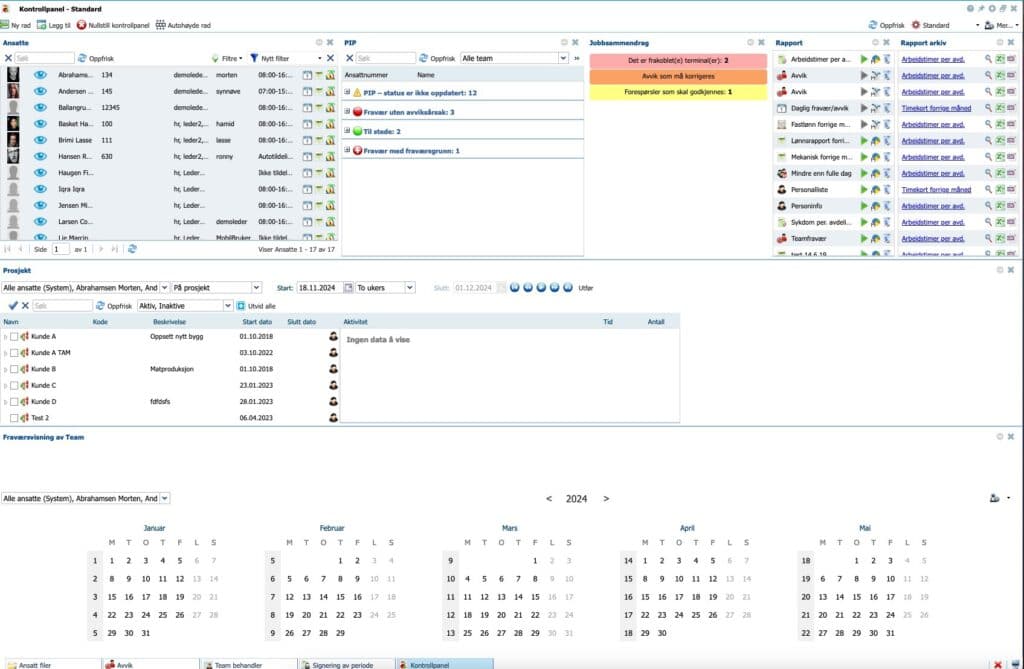Open the Mer... menu at top right
Image resolution: width=1024 pixels, height=669 pixels.
coord(1003,23)
